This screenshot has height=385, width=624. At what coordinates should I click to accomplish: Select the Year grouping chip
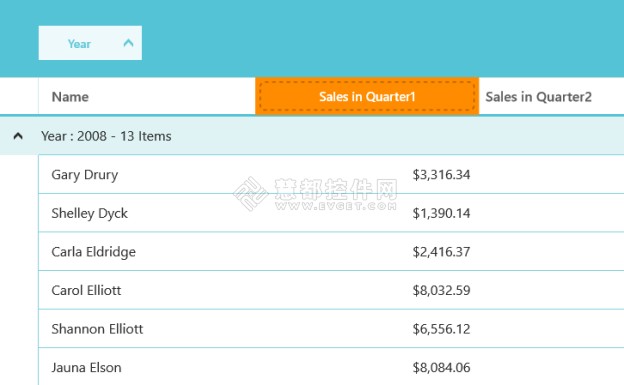(x=90, y=43)
